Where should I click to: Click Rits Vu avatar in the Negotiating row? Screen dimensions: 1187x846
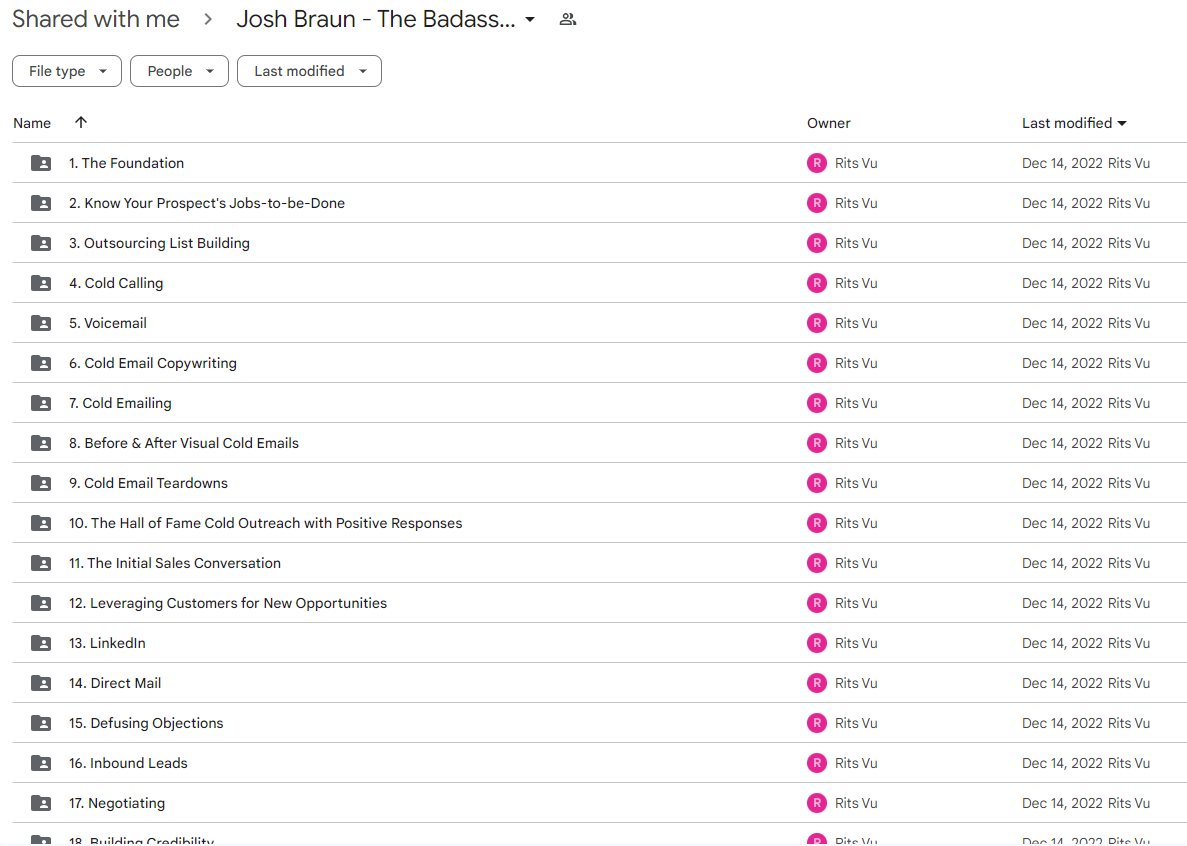coord(817,803)
